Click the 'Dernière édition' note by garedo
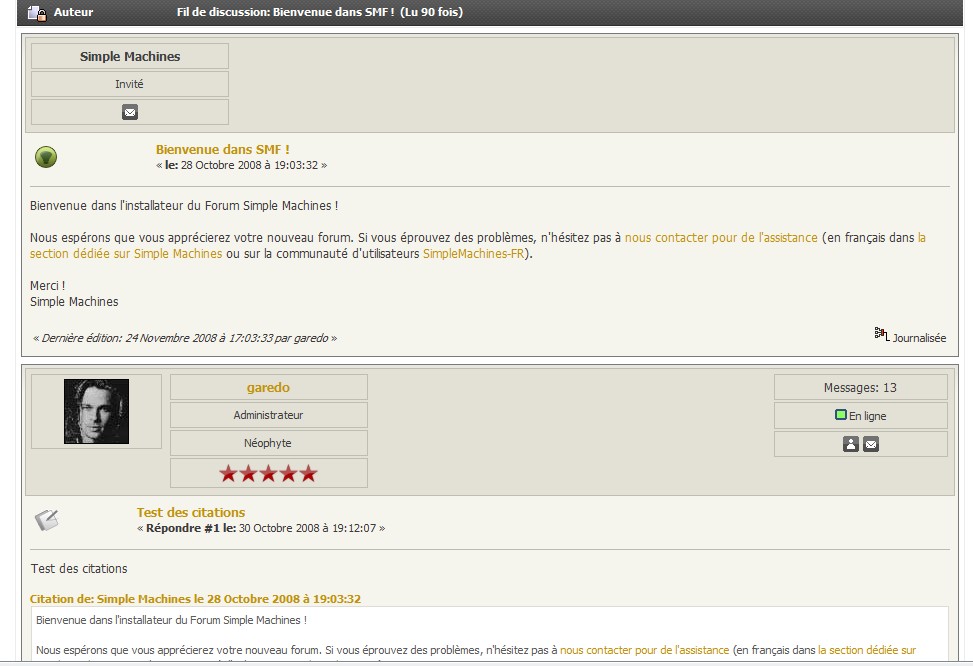Screen dimensions: 973x666 185,338
